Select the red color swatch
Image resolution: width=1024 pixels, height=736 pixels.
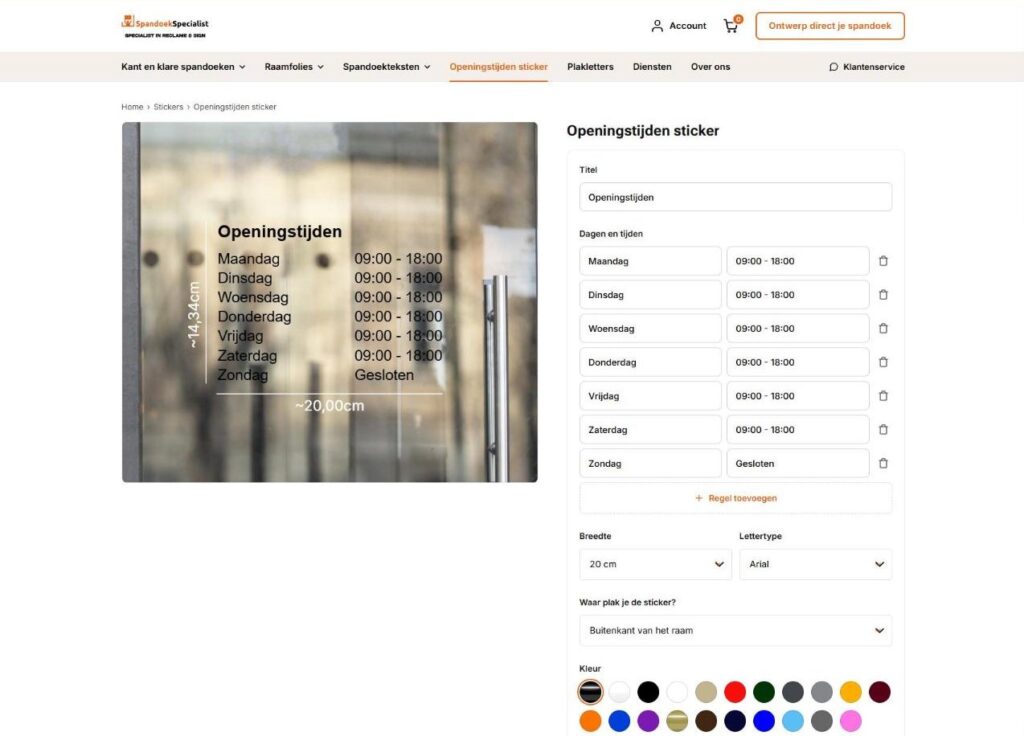(735, 692)
